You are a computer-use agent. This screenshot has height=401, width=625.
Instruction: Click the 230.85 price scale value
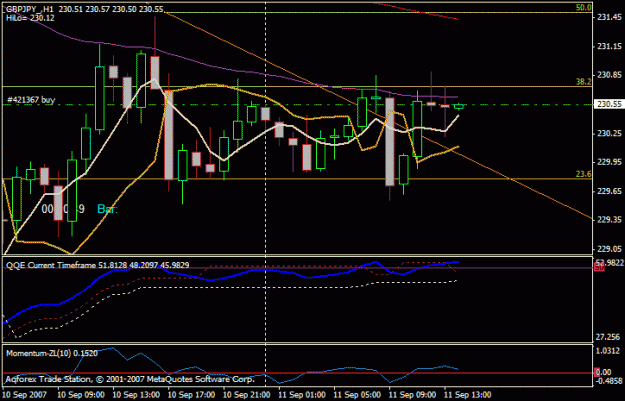[x=609, y=75]
